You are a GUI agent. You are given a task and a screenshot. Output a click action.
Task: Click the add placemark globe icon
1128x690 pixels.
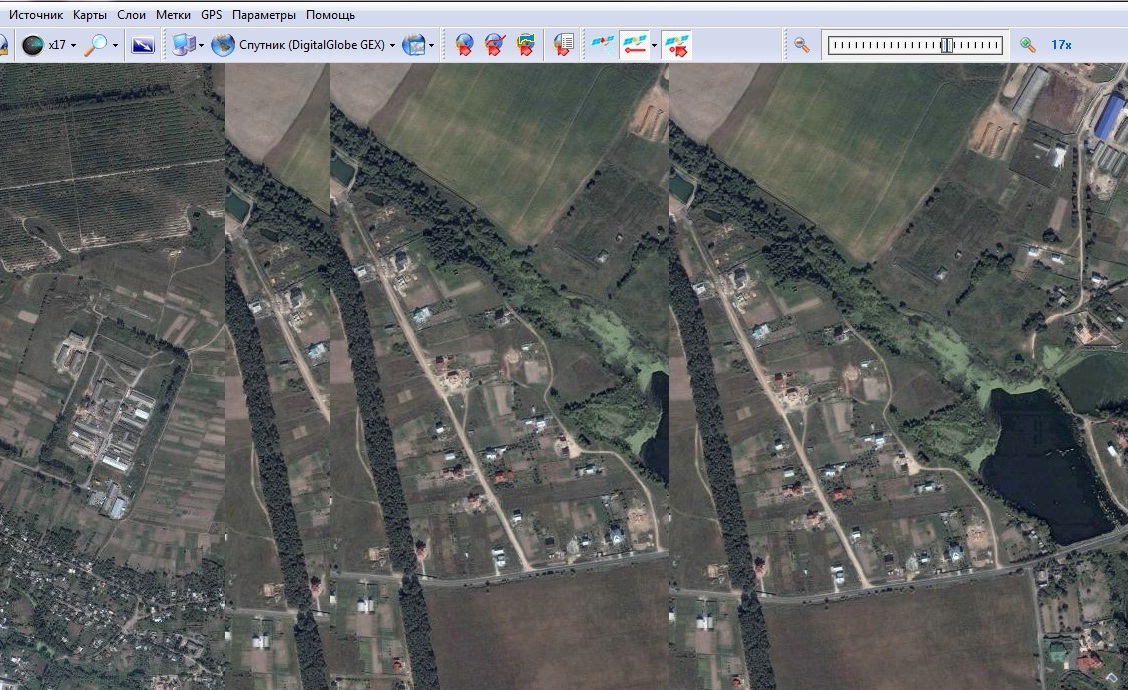coord(464,45)
